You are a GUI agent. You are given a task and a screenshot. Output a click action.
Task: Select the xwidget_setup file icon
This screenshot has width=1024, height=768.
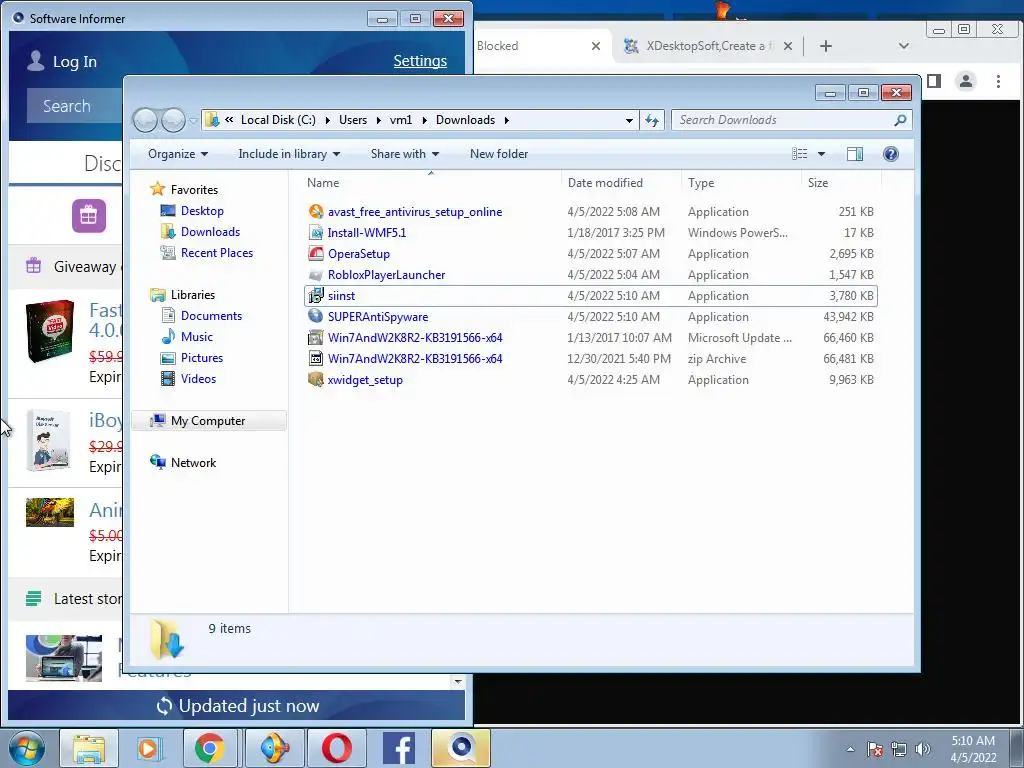pos(316,379)
